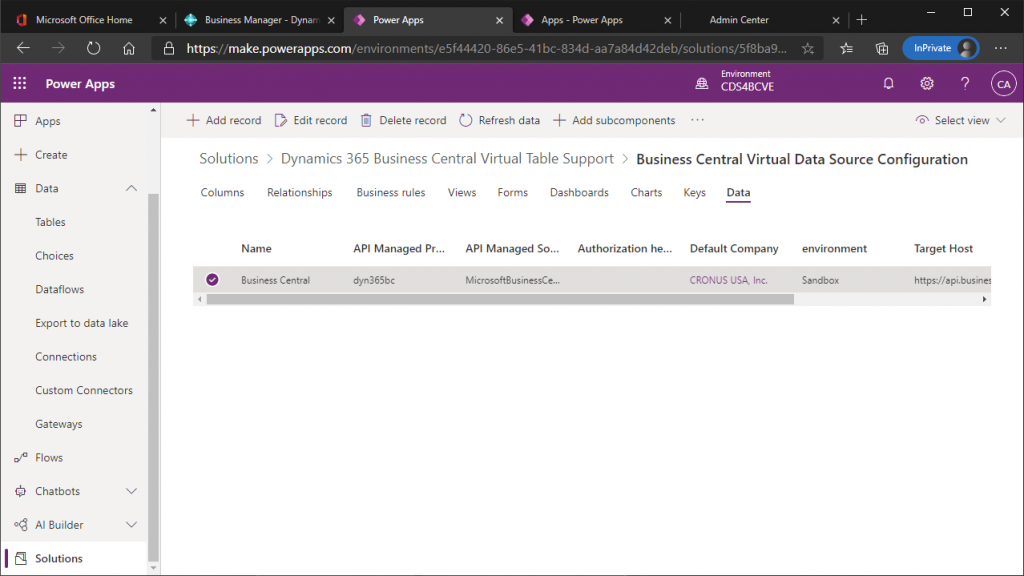Switch to the Apps - Power Apps tab

(597, 20)
